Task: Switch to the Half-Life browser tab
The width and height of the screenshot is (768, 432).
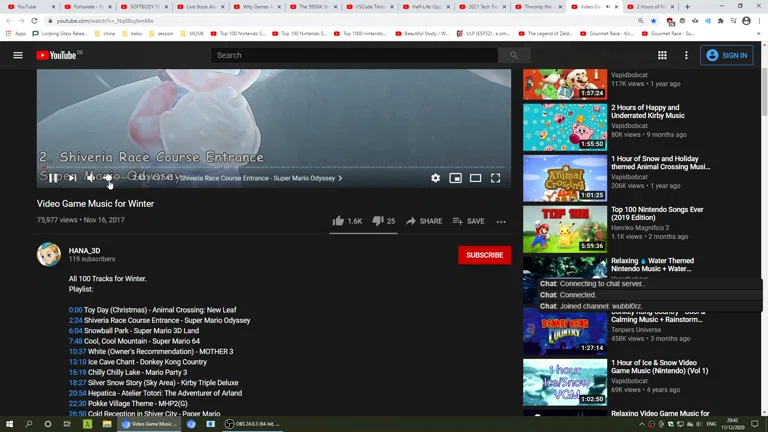Action: pos(427,7)
